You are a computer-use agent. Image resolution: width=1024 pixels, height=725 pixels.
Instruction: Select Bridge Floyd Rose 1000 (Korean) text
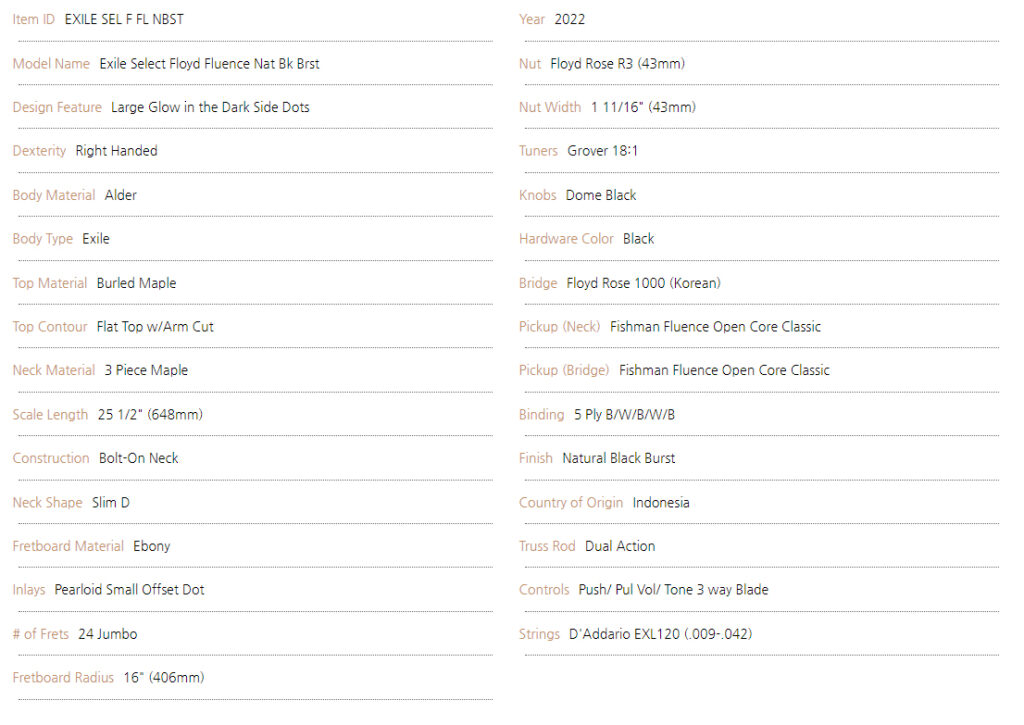643,283
